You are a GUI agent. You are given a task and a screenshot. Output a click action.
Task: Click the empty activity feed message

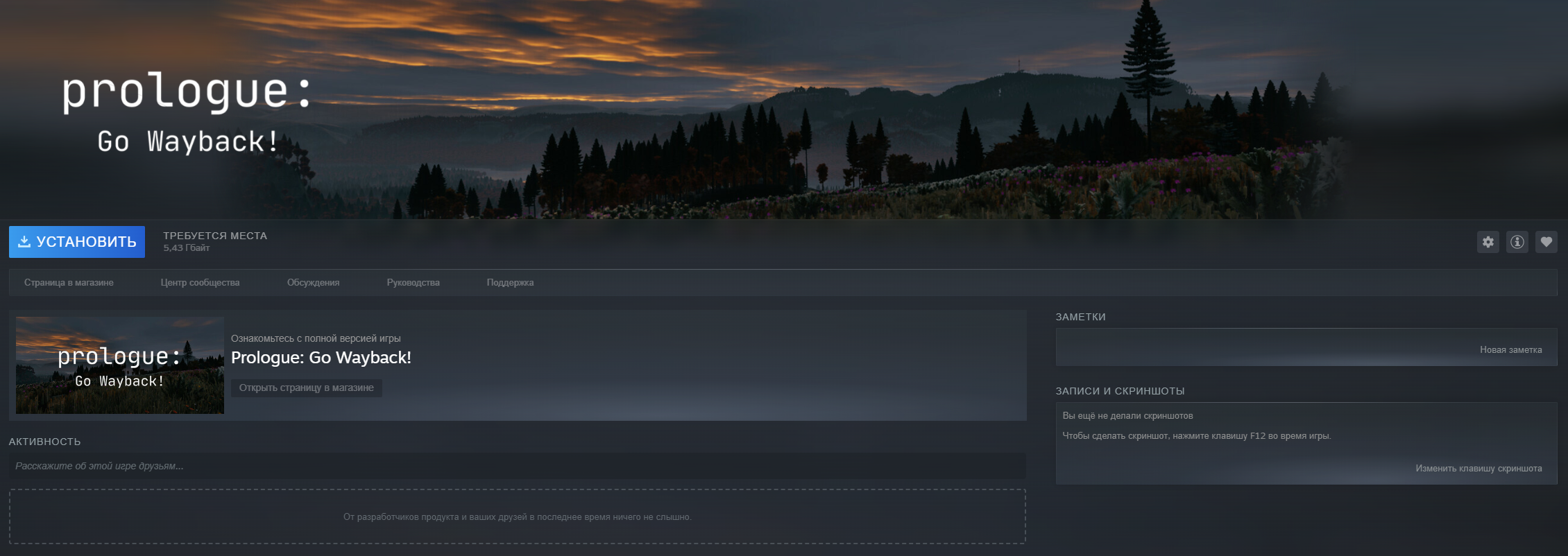click(518, 517)
